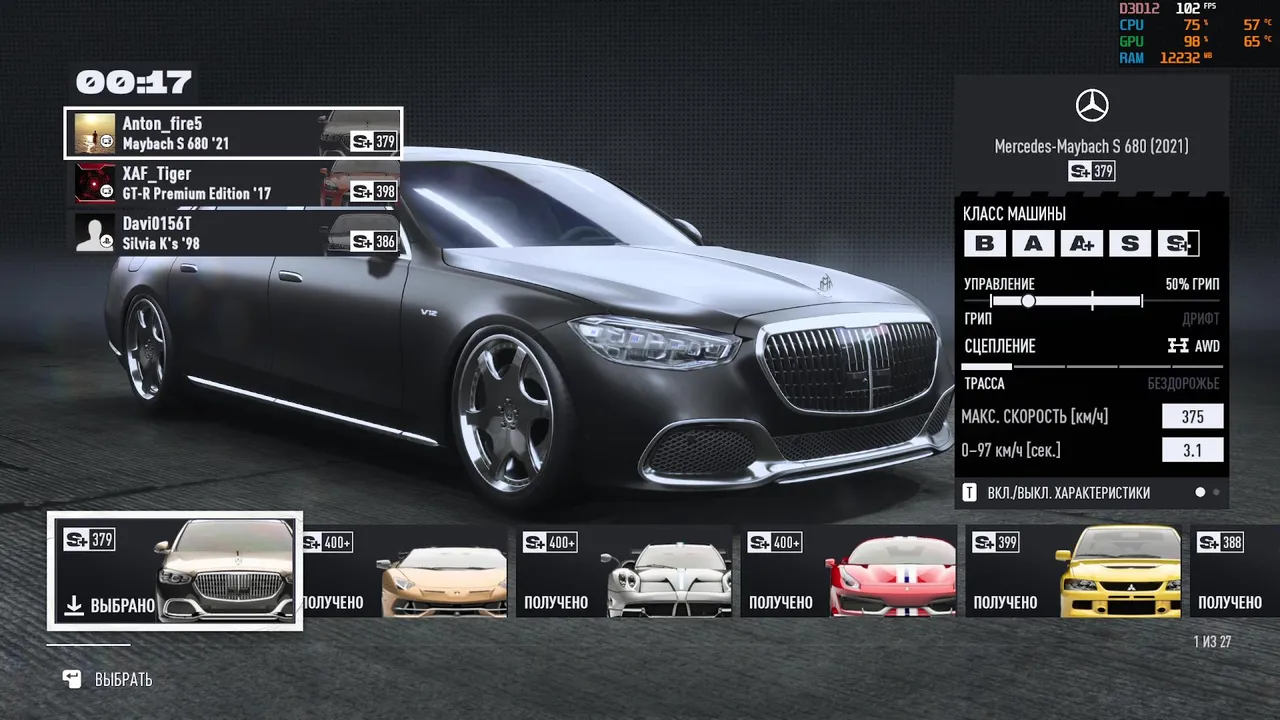Click the first page indicator dot
Image resolution: width=1280 pixels, height=720 pixels.
[x=1200, y=492]
